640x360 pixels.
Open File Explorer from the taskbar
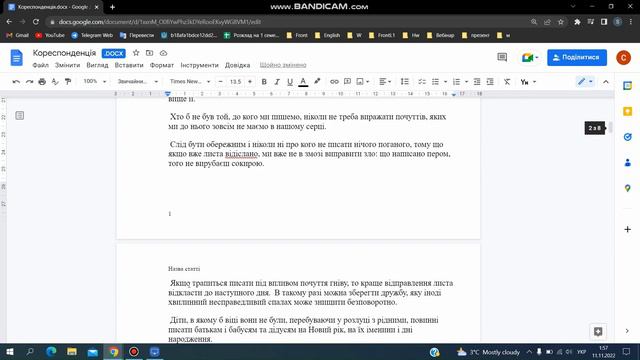(x=72, y=351)
